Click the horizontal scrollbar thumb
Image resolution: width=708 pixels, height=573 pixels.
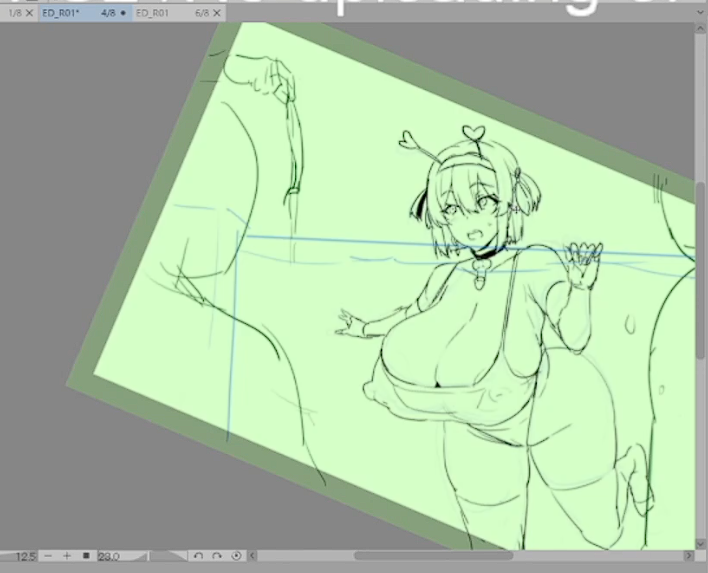coord(433,556)
